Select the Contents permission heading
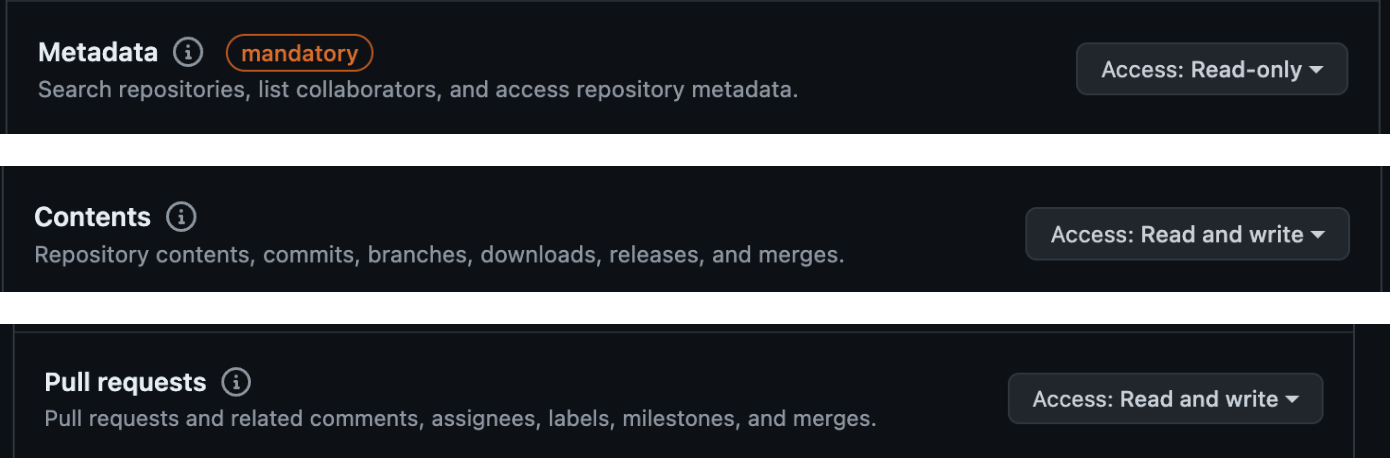The image size is (1390, 458). [x=92, y=217]
